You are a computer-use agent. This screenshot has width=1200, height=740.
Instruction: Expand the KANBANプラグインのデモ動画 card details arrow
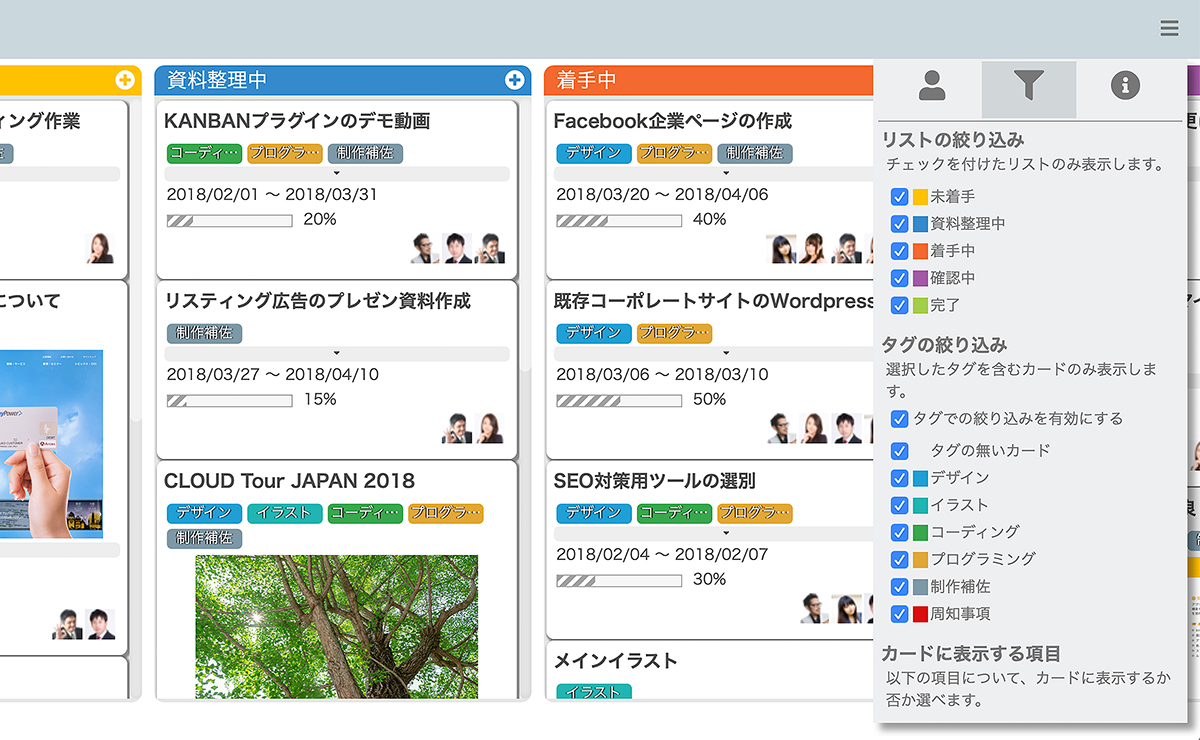point(337,174)
